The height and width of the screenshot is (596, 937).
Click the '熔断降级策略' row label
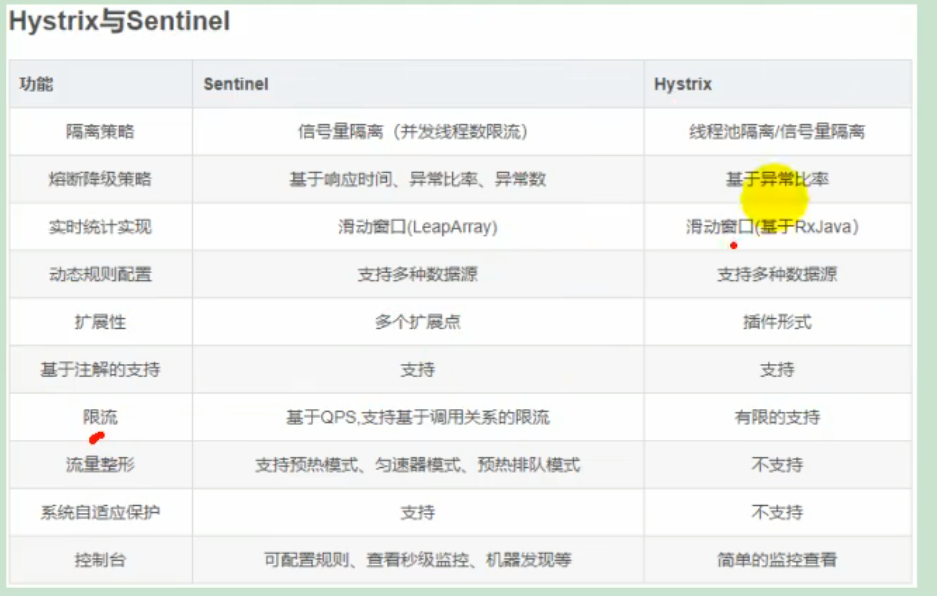coord(100,179)
